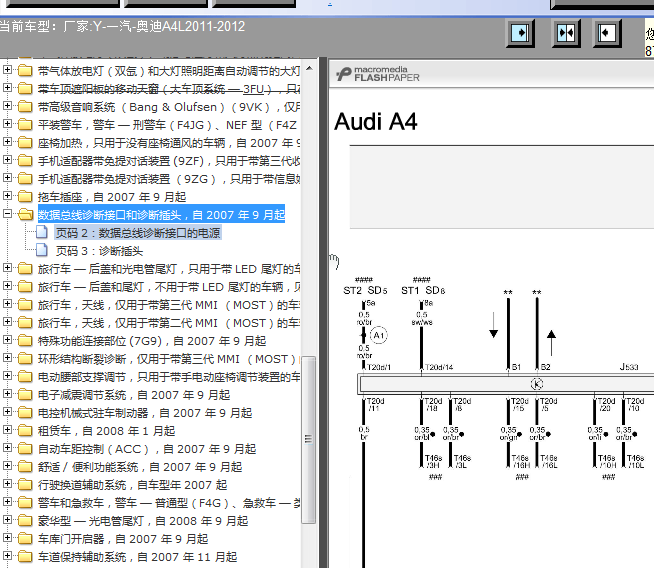The height and width of the screenshot is (568, 654).
Task: Expand 车道保持辅助系统 node
Action: click(7, 555)
